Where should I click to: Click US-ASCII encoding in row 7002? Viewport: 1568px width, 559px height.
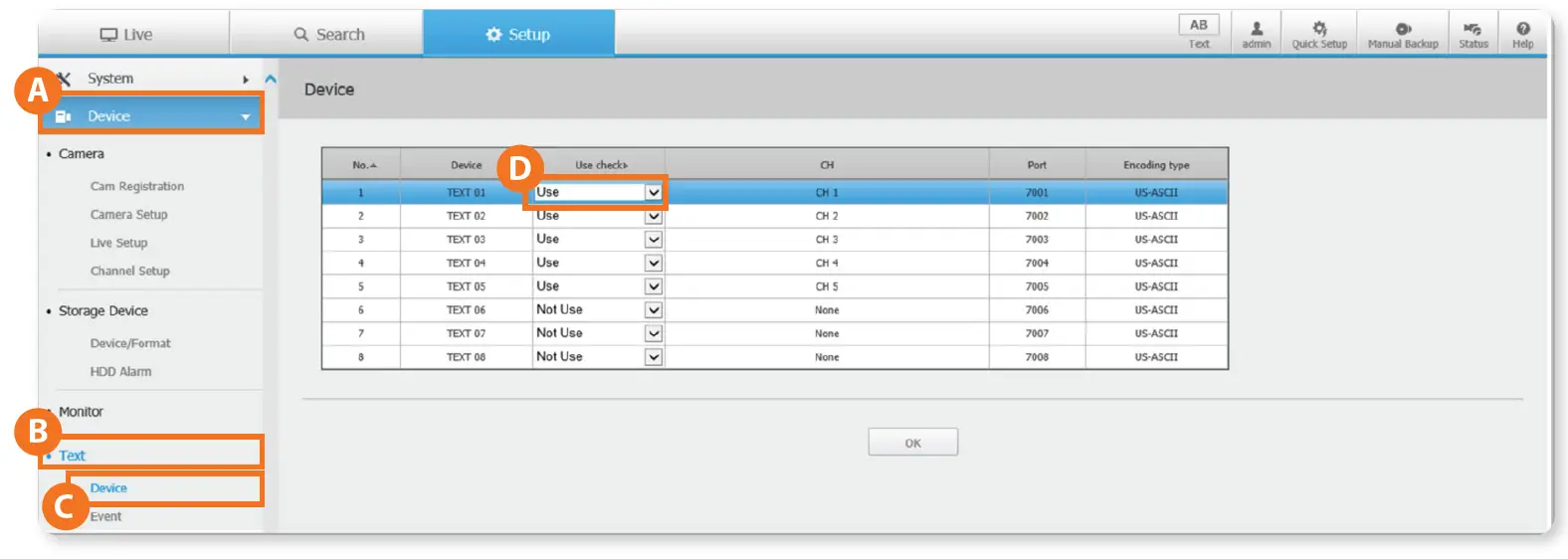pyautogui.click(x=1156, y=216)
